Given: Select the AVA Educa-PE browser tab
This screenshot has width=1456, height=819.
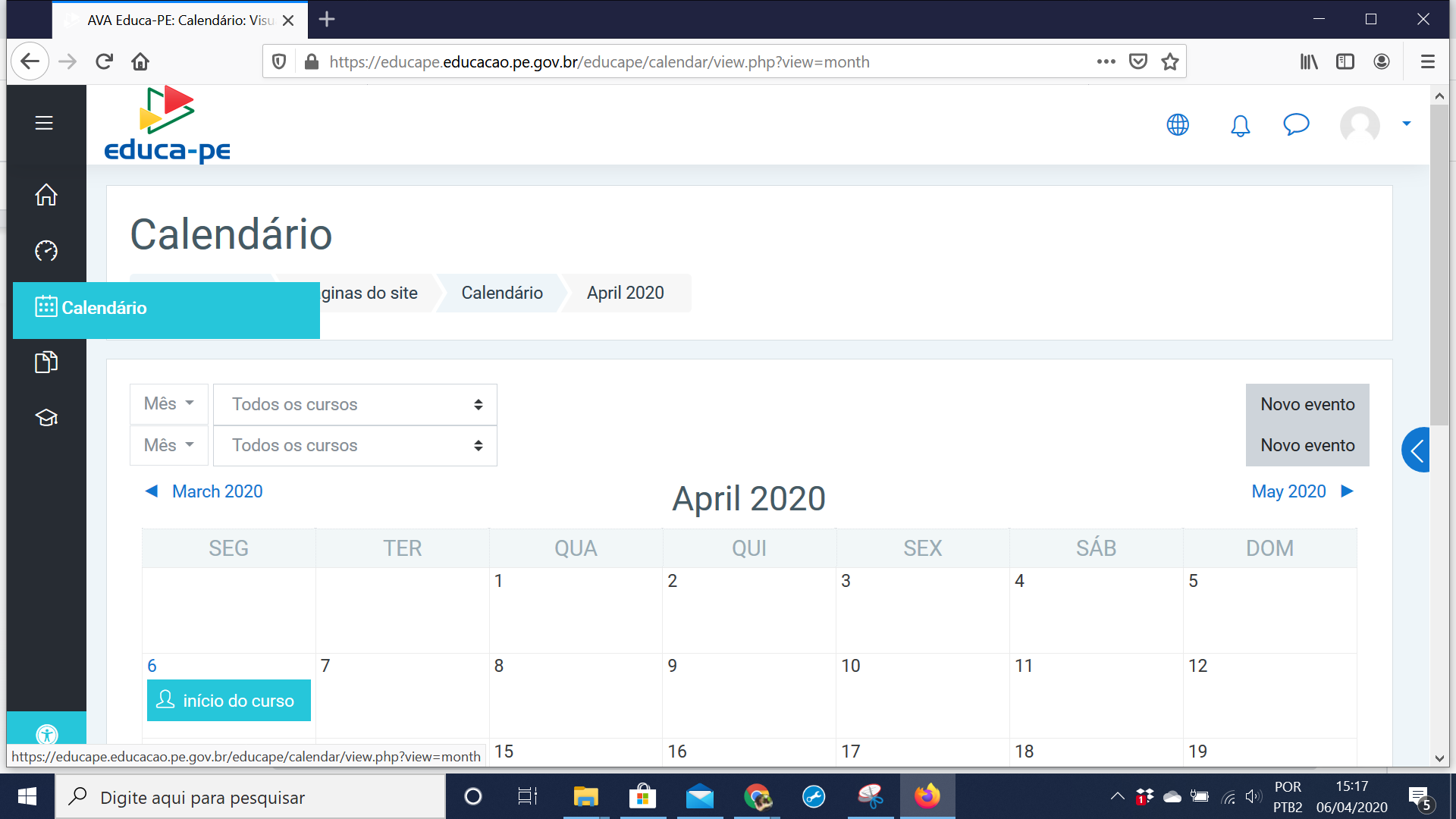Looking at the screenshot, I should coord(180,20).
